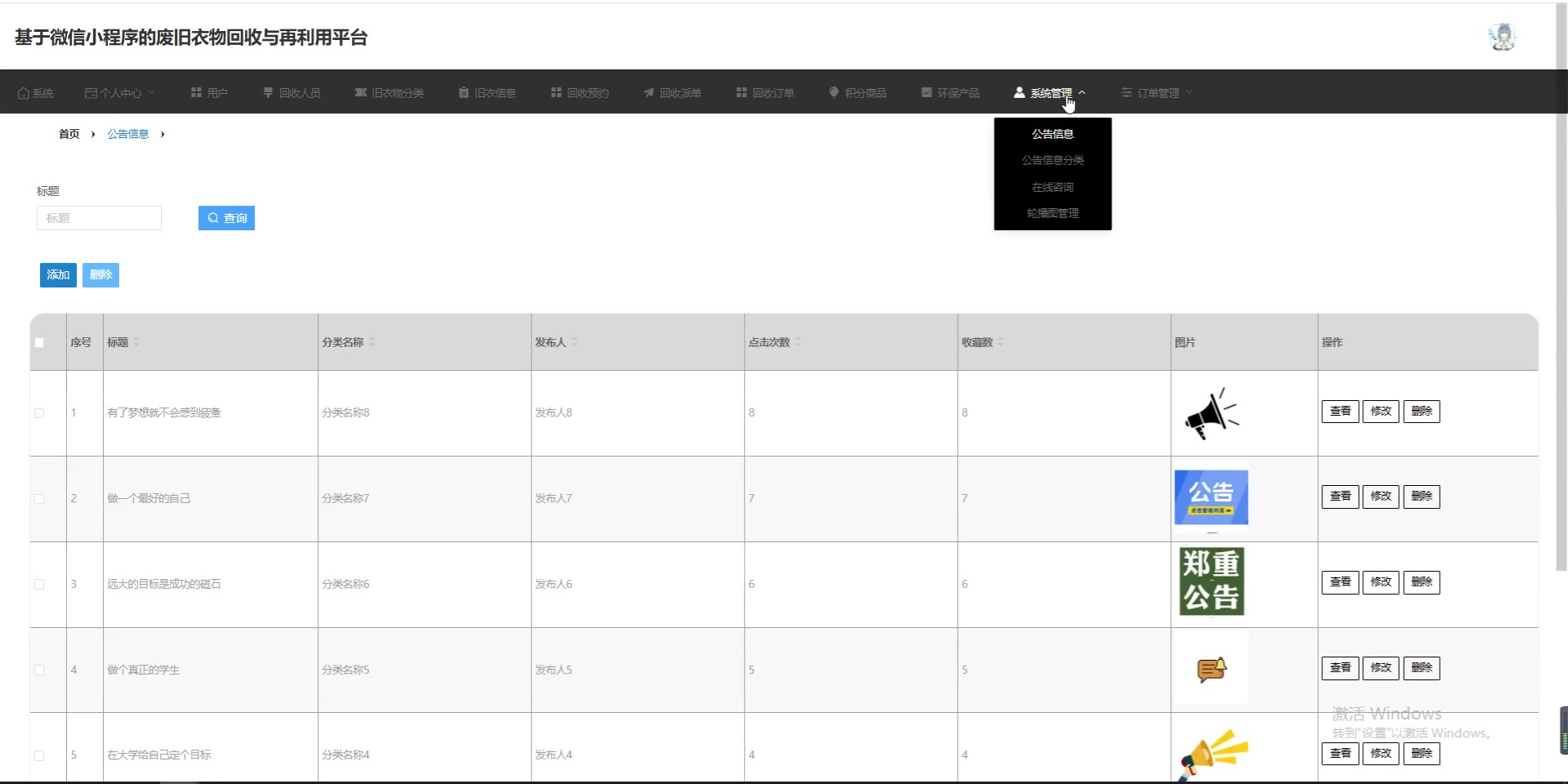Check the box for row 1

click(39, 413)
